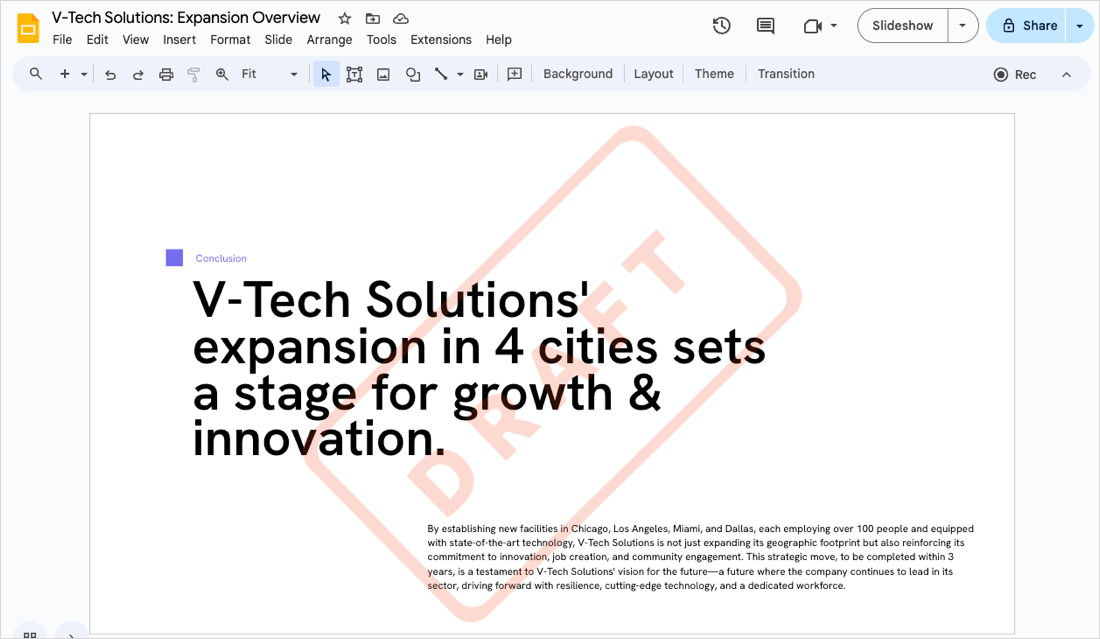Open the Edit menu
This screenshot has width=1100, height=639.
coord(97,39)
